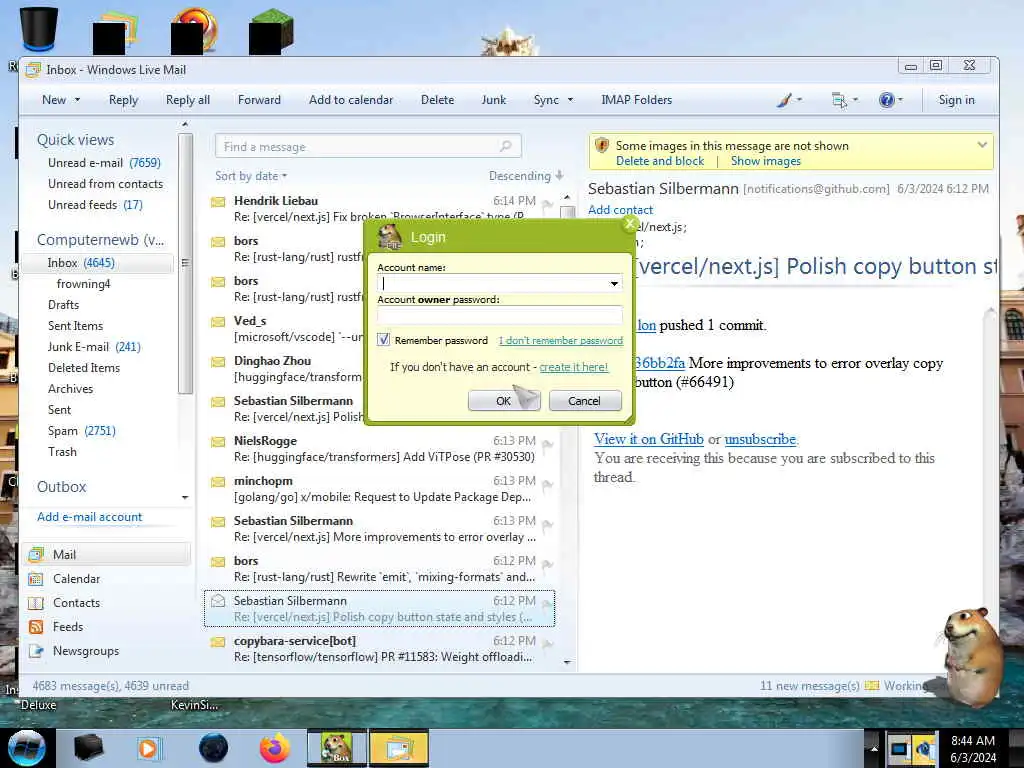
Task: Toggle Descending sort order
Action: coord(526,176)
